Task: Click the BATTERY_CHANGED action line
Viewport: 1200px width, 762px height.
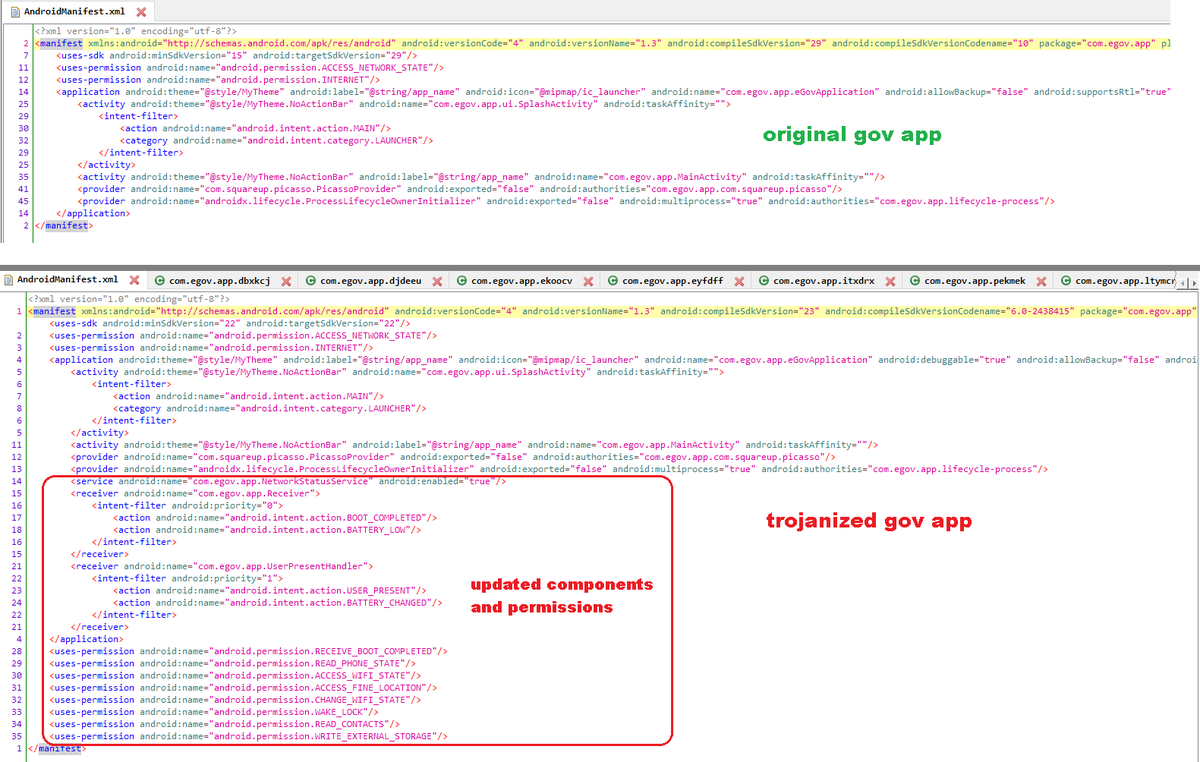Action: click(279, 602)
